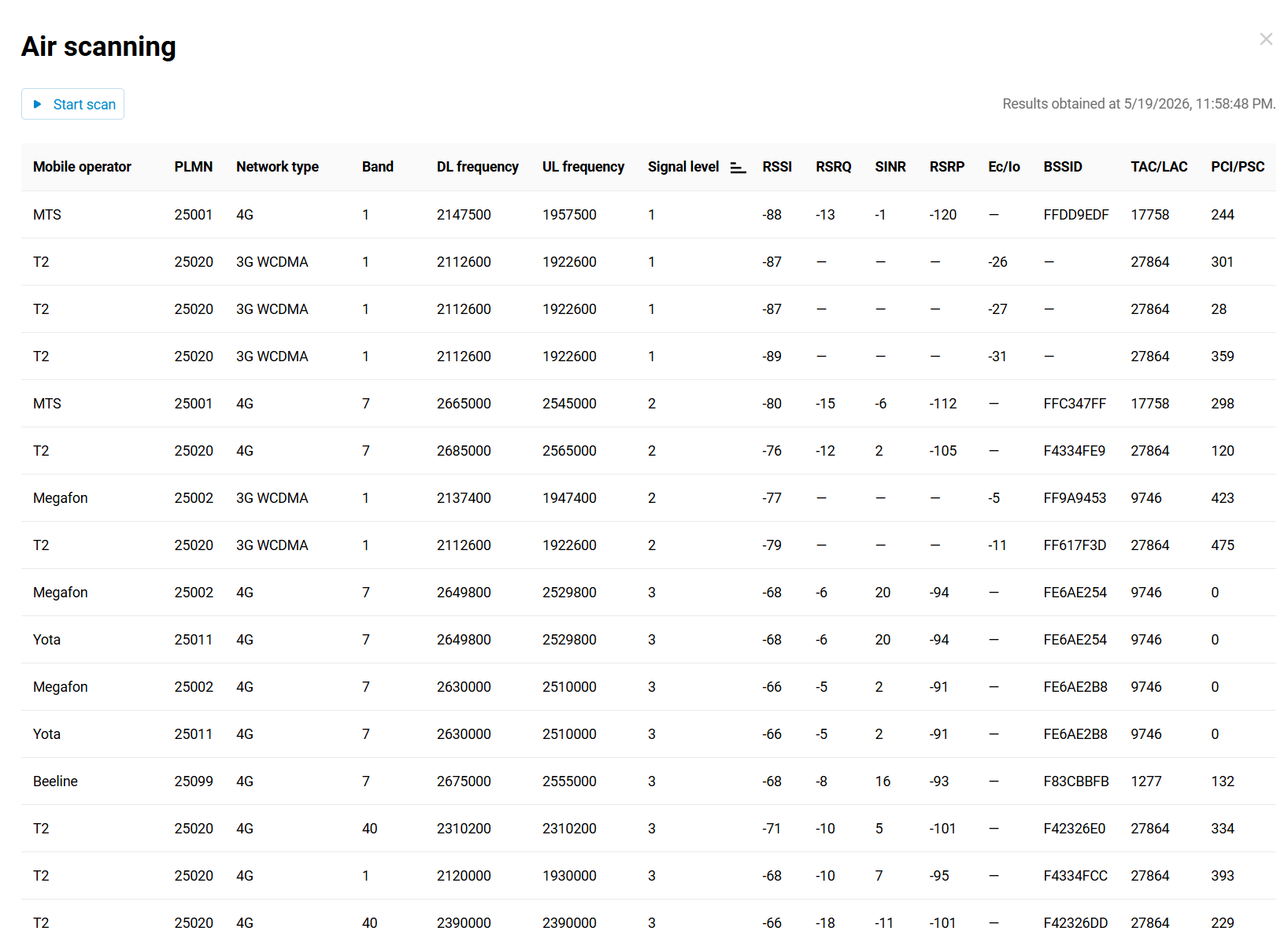Click PCI/PSC value 334

[1223, 829]
